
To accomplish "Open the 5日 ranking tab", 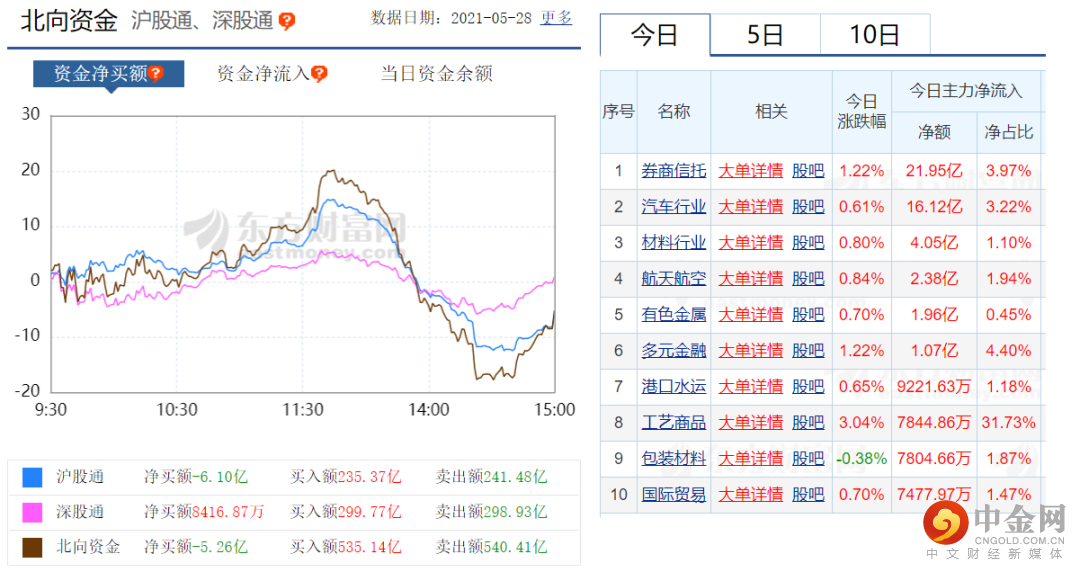I will [x=765, y=34].
